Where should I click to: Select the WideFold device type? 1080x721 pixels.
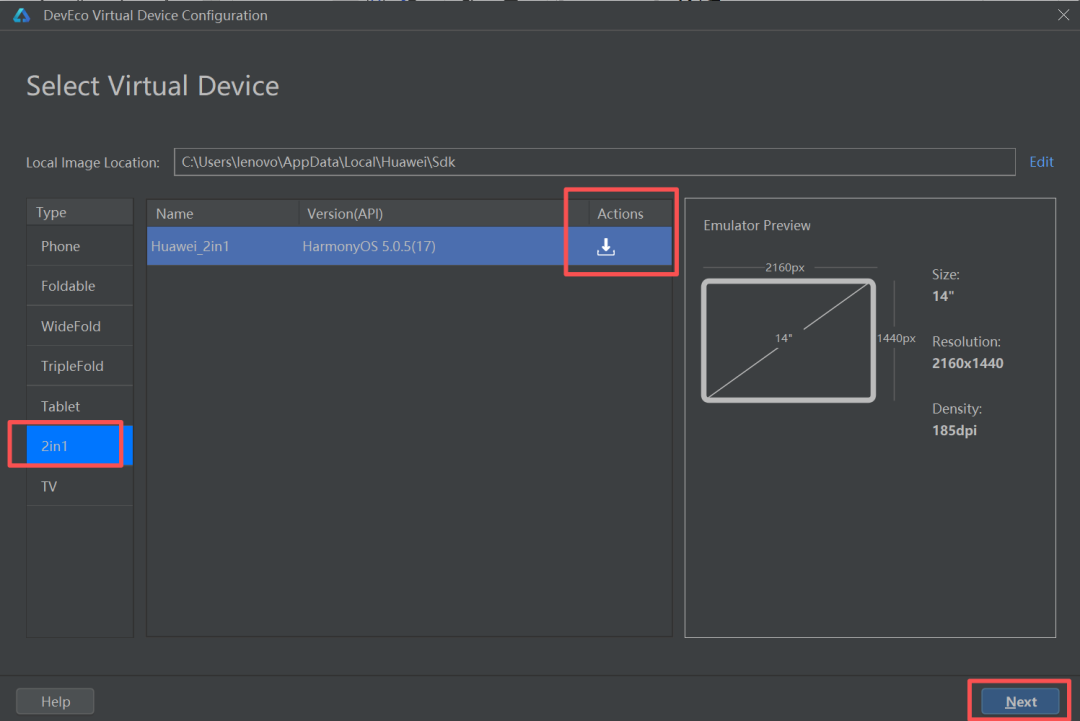(80, 326)
